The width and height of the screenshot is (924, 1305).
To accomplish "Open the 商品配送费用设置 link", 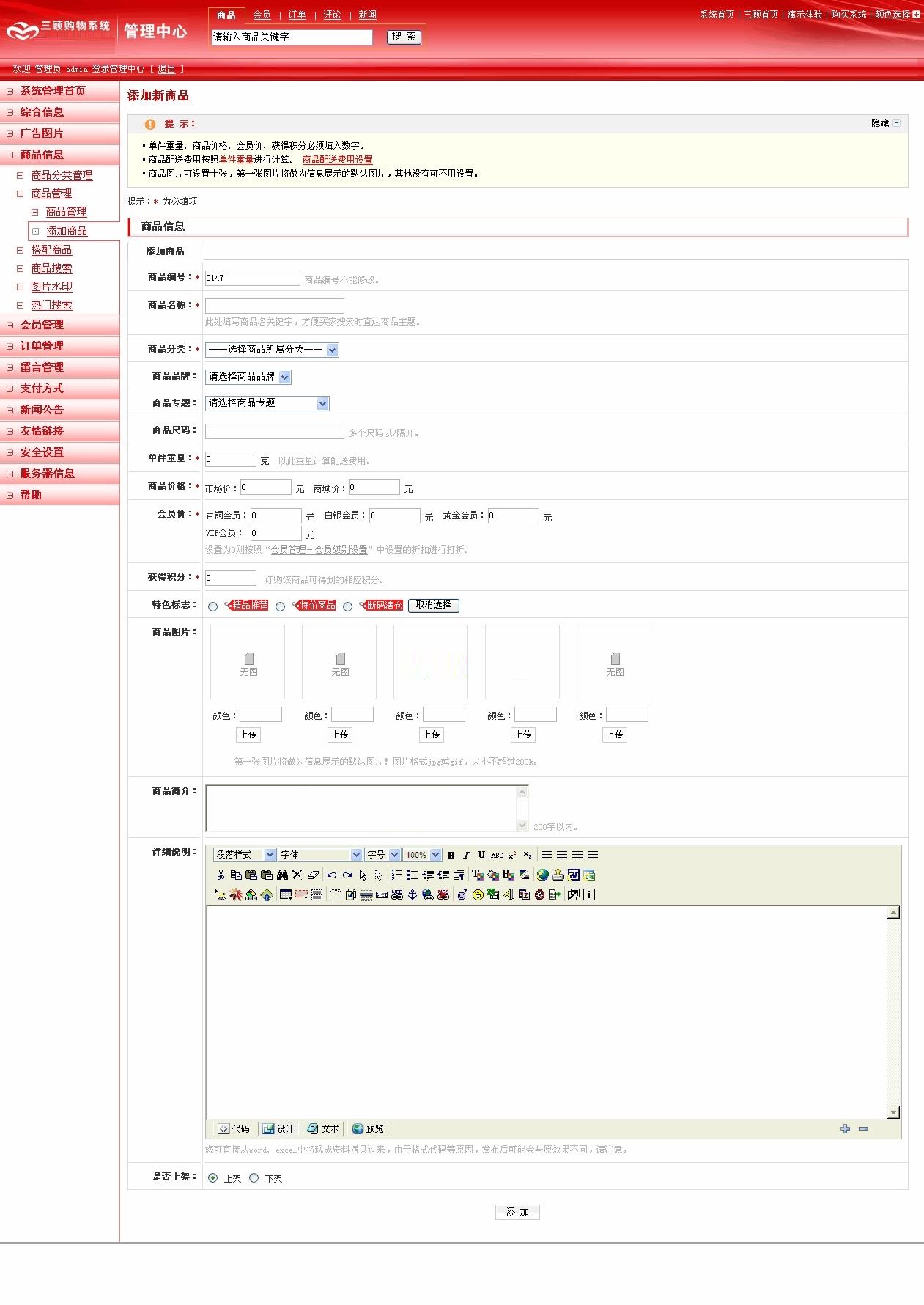I will click(337, 160).
